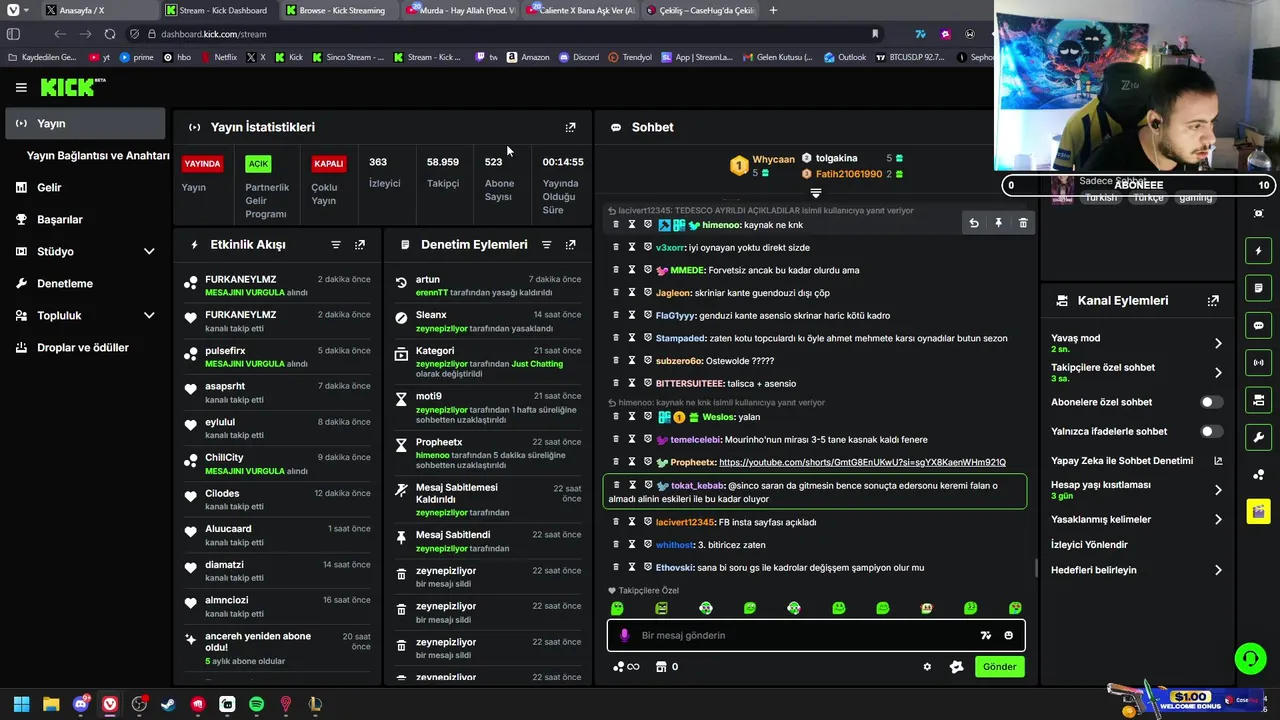This screenshot has width=1280, height=720.
Task: Expand the Stüdyo sidebar section
Action: [x=149, y=251]
